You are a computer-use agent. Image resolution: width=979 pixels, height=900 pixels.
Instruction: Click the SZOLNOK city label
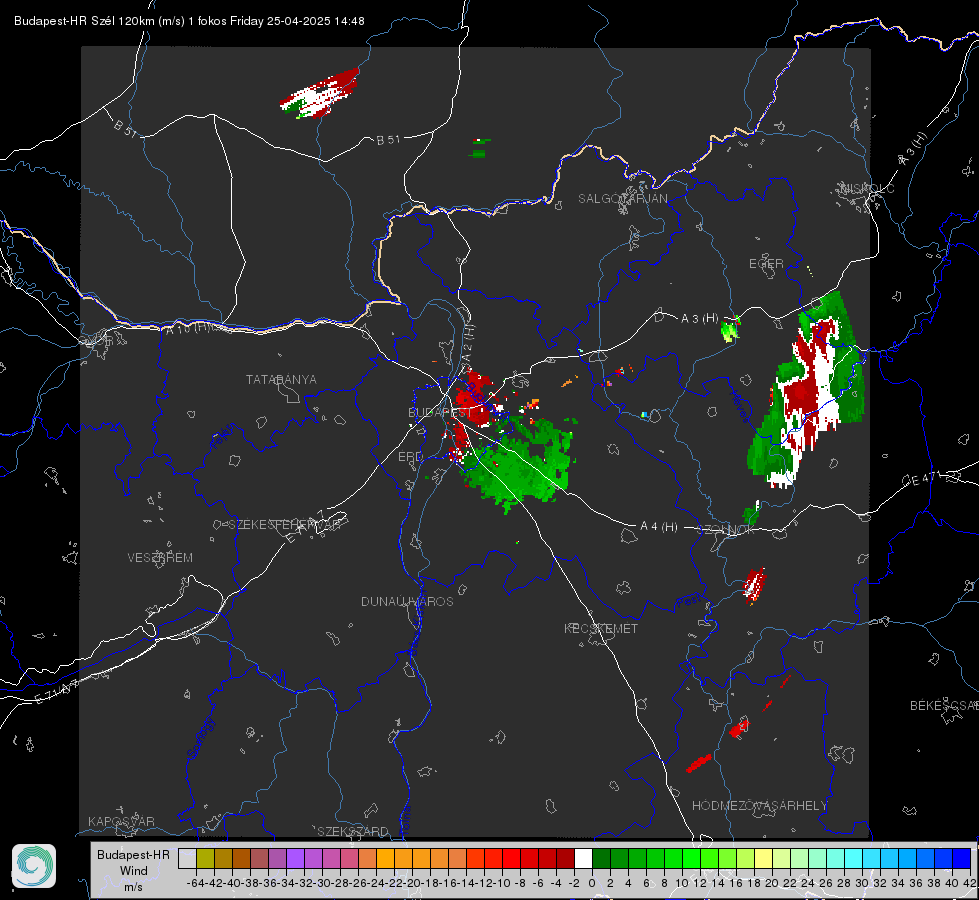point(728,529)
